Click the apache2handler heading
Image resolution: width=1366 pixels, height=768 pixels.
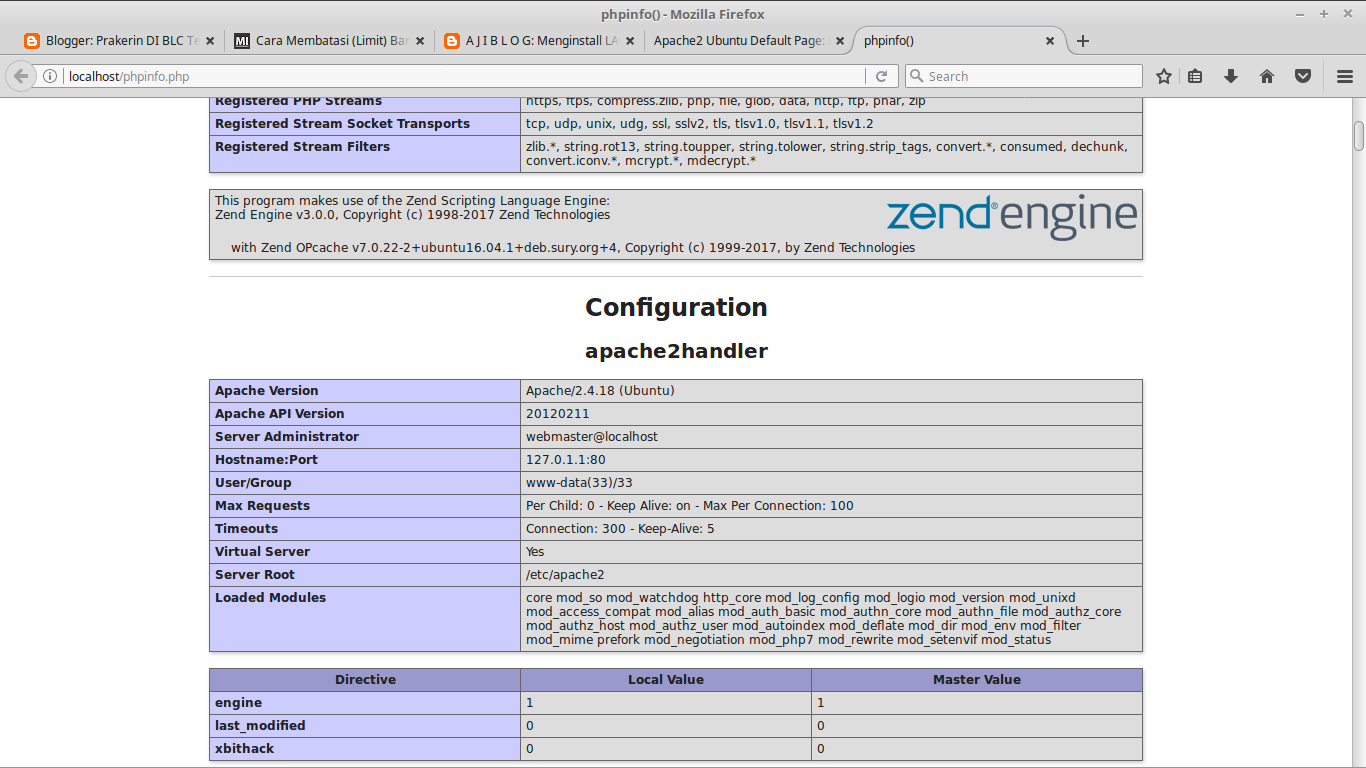(676, 351)
